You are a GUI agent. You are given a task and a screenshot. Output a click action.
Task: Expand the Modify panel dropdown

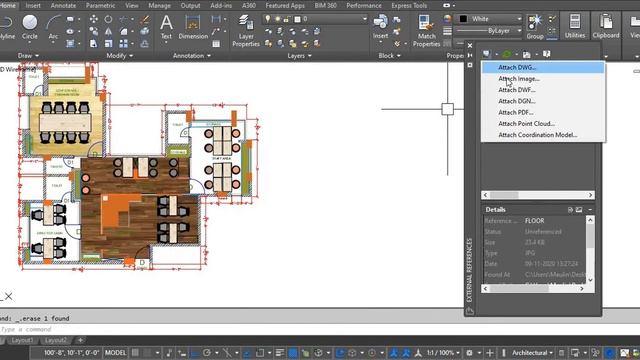pos(120,56)
